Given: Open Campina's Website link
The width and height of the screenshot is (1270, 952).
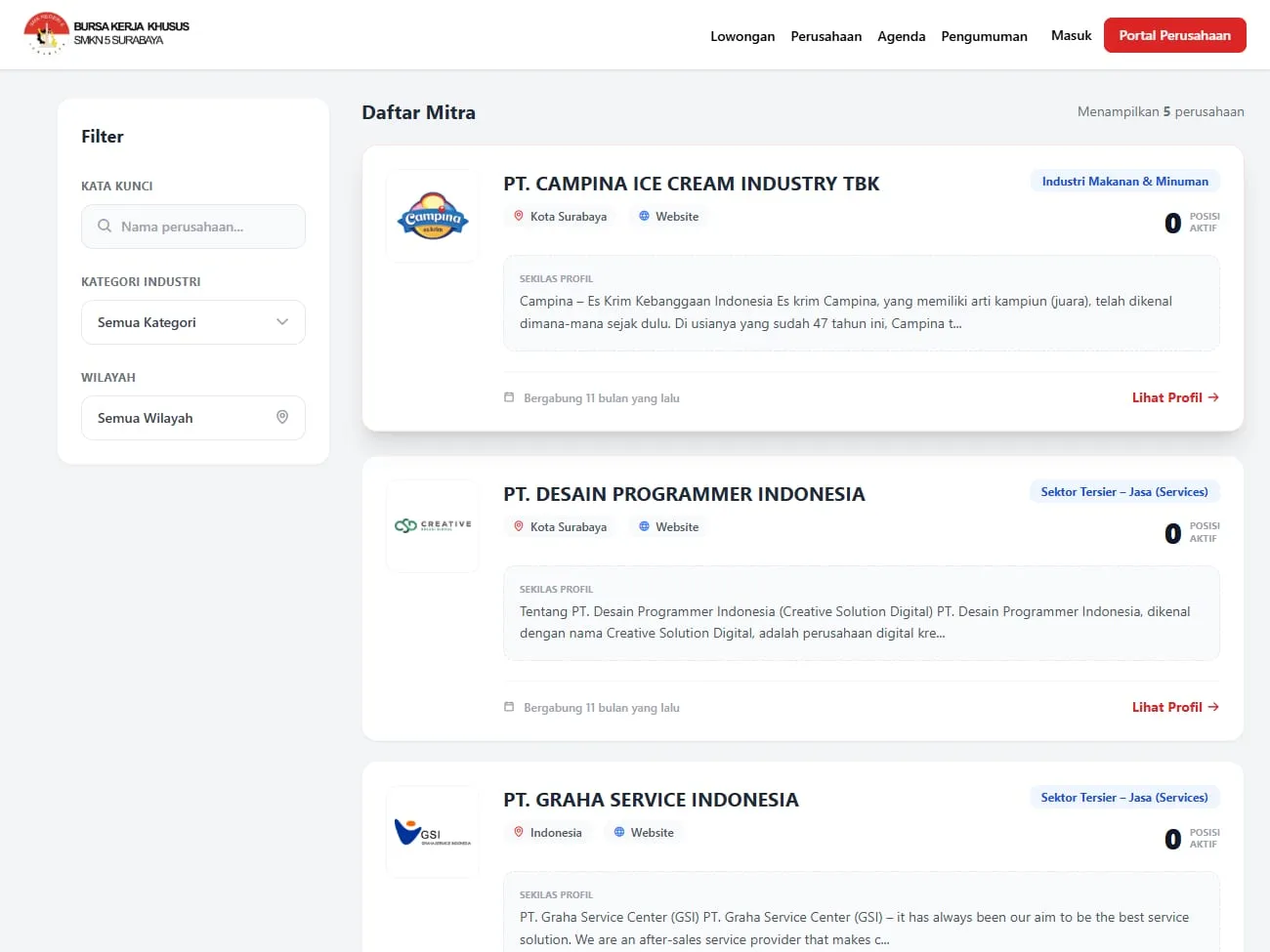Looking at the screenshot, I should point(669,217).
